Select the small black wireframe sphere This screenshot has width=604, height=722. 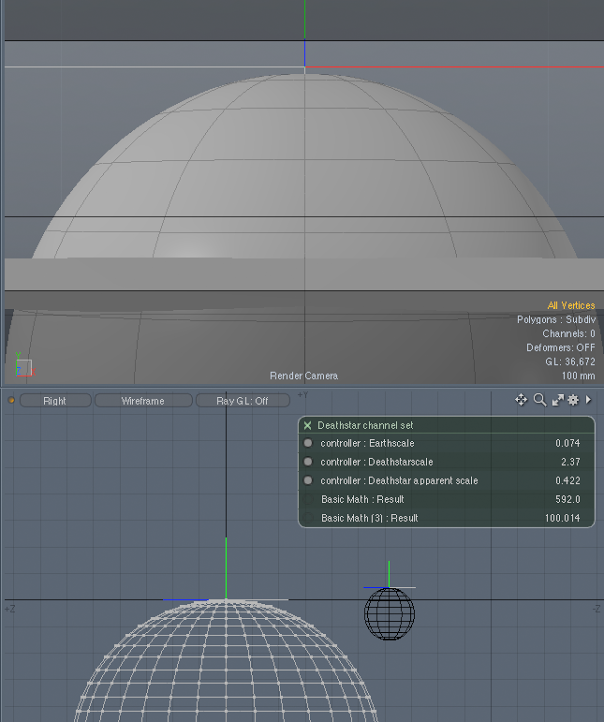(389, 614)
